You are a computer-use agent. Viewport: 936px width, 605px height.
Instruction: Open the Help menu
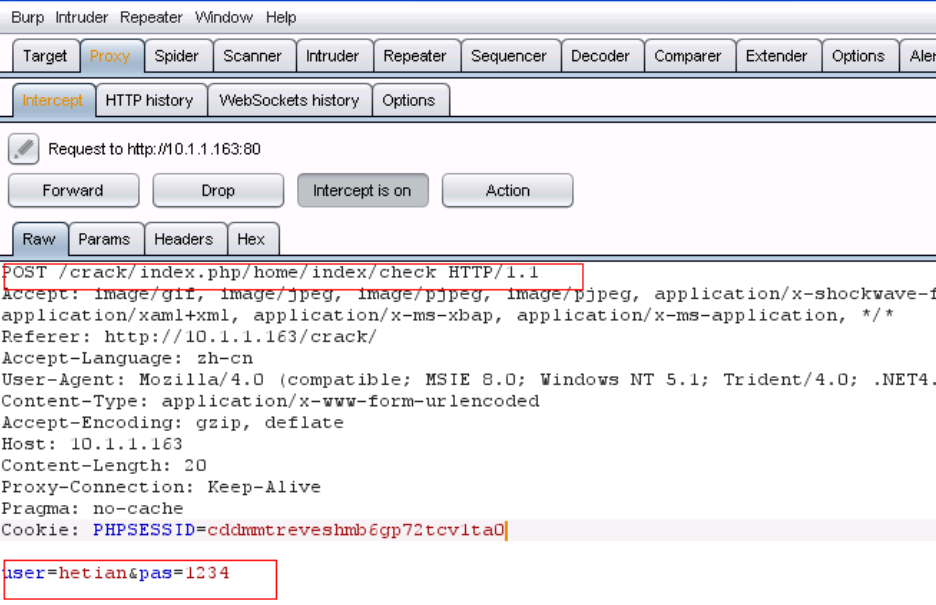click(x=281, y=17)
